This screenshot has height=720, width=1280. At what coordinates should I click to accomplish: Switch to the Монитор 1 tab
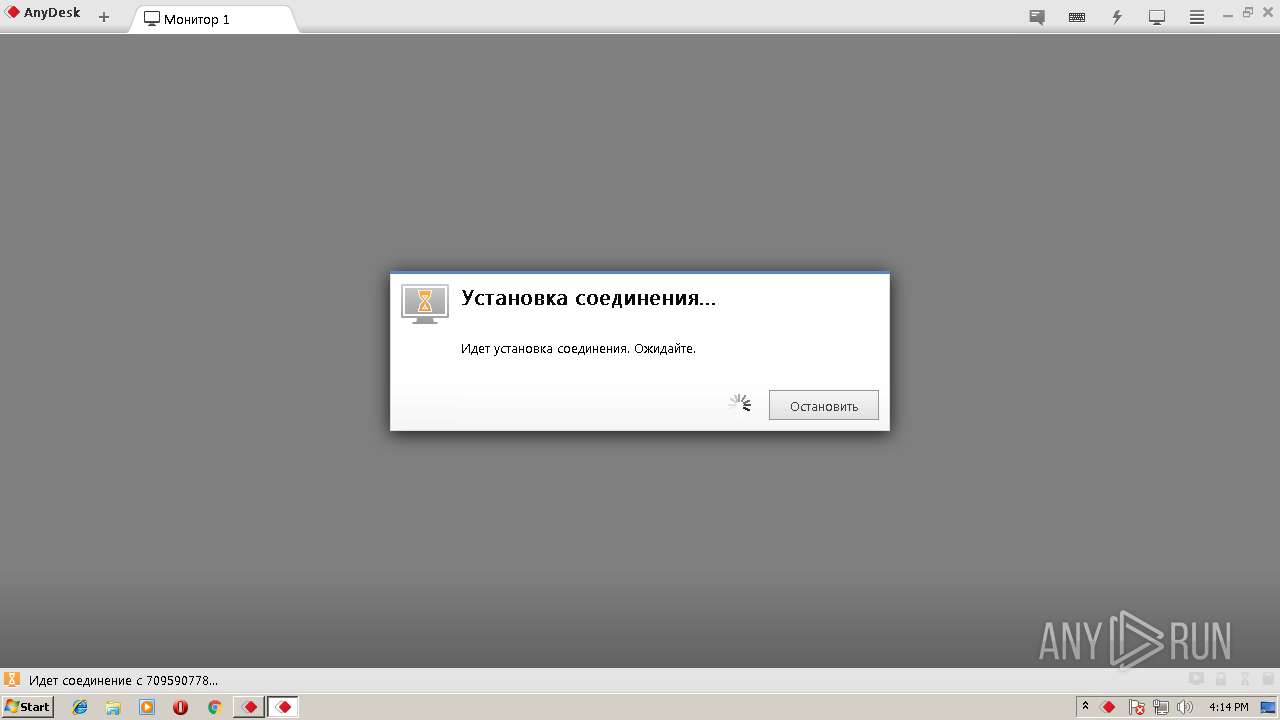pyautogui.click(x=214, y=19)
